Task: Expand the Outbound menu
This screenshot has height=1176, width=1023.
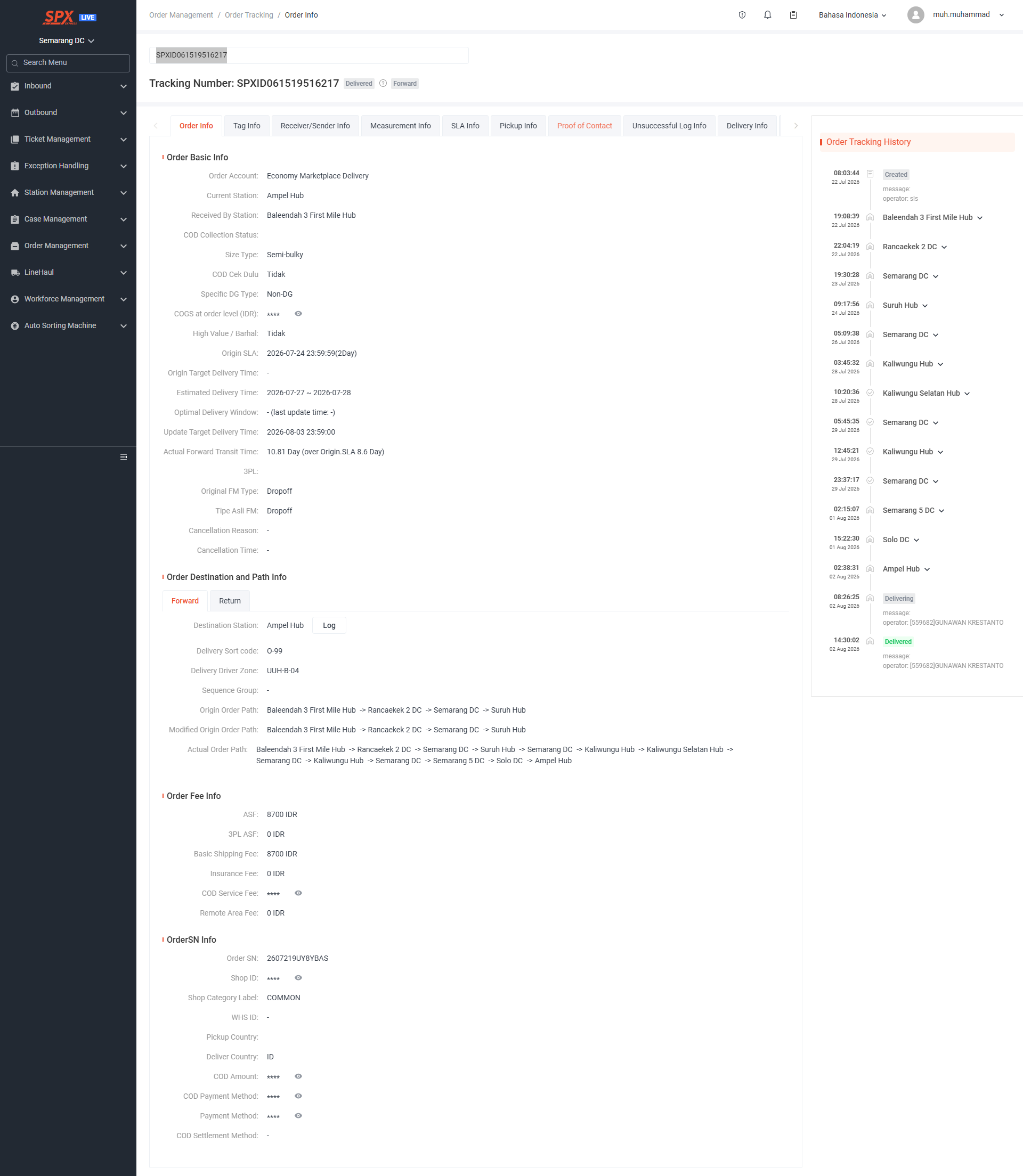Action: [123, 113]
